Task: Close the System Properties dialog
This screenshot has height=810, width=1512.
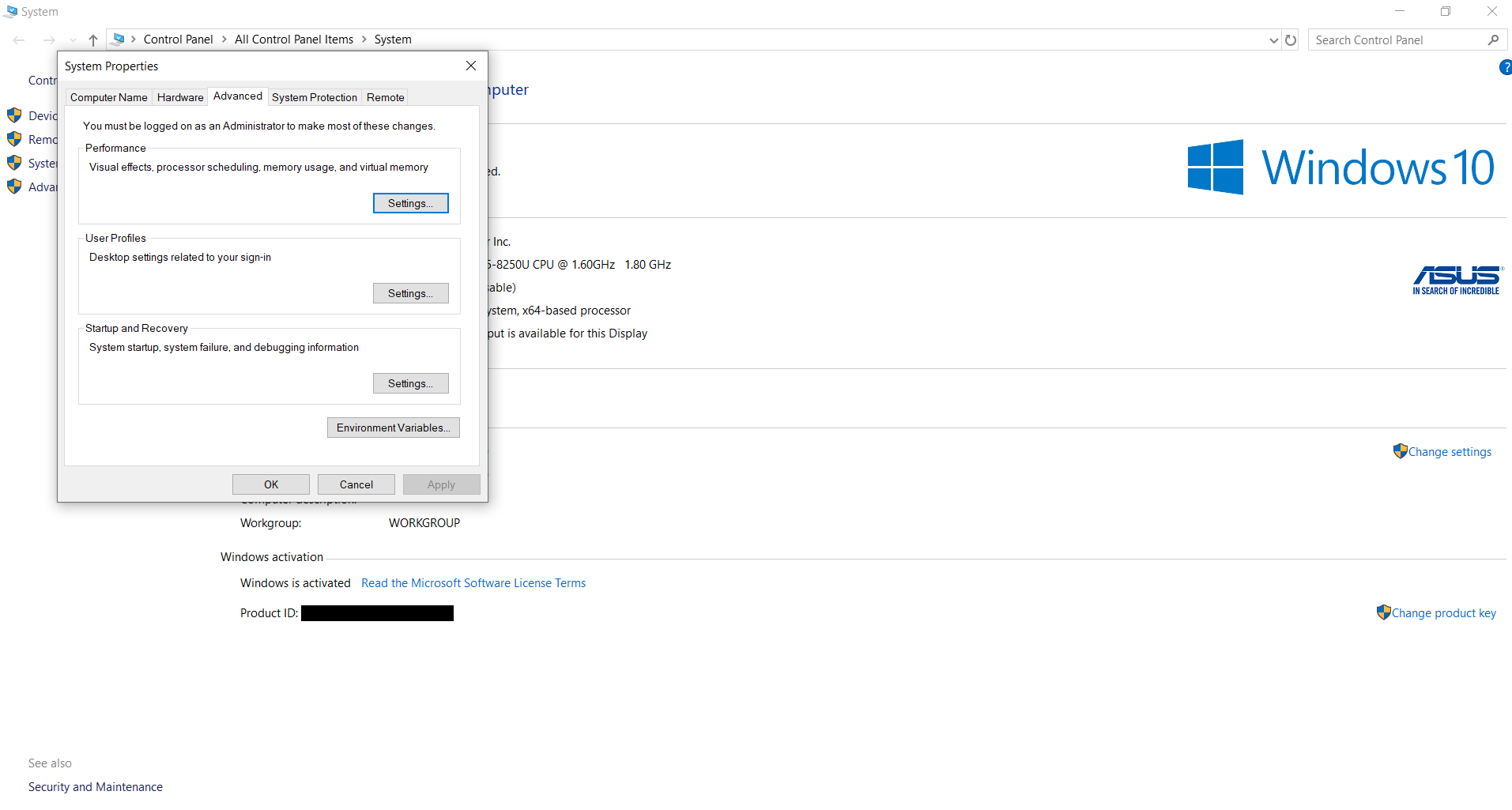Action: [x=471, y=66]
